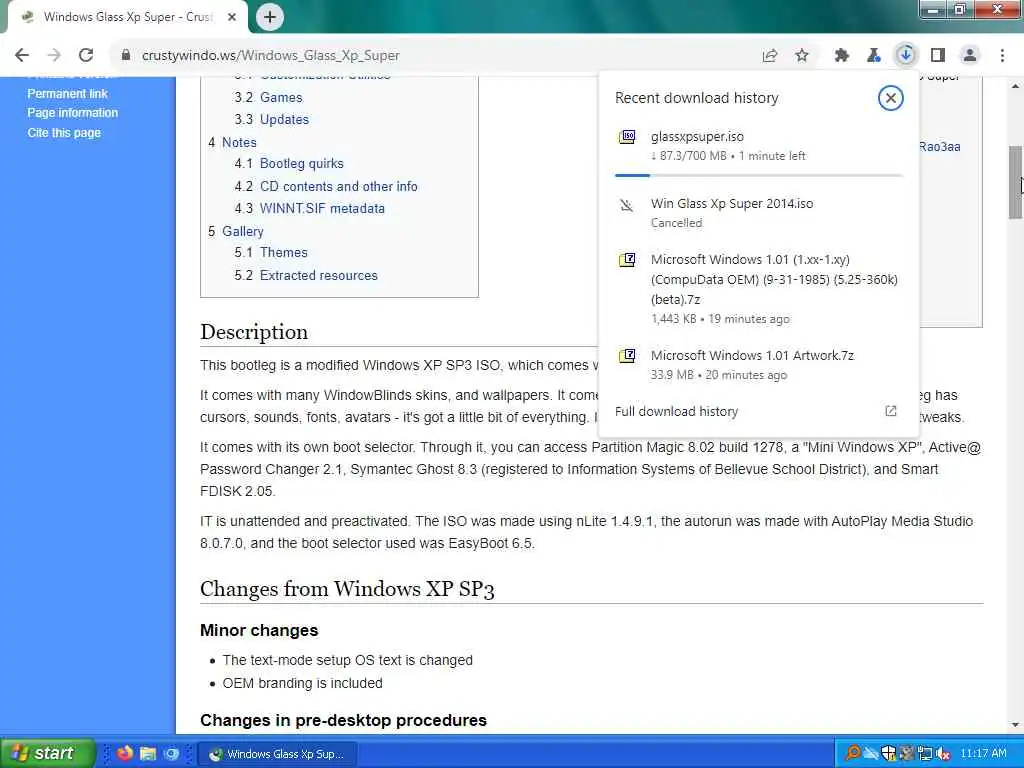Close the Windows Glass Xp Super tab
Image resolution: width=1024 pixels, height=768 pixels.
click(232, 17)
